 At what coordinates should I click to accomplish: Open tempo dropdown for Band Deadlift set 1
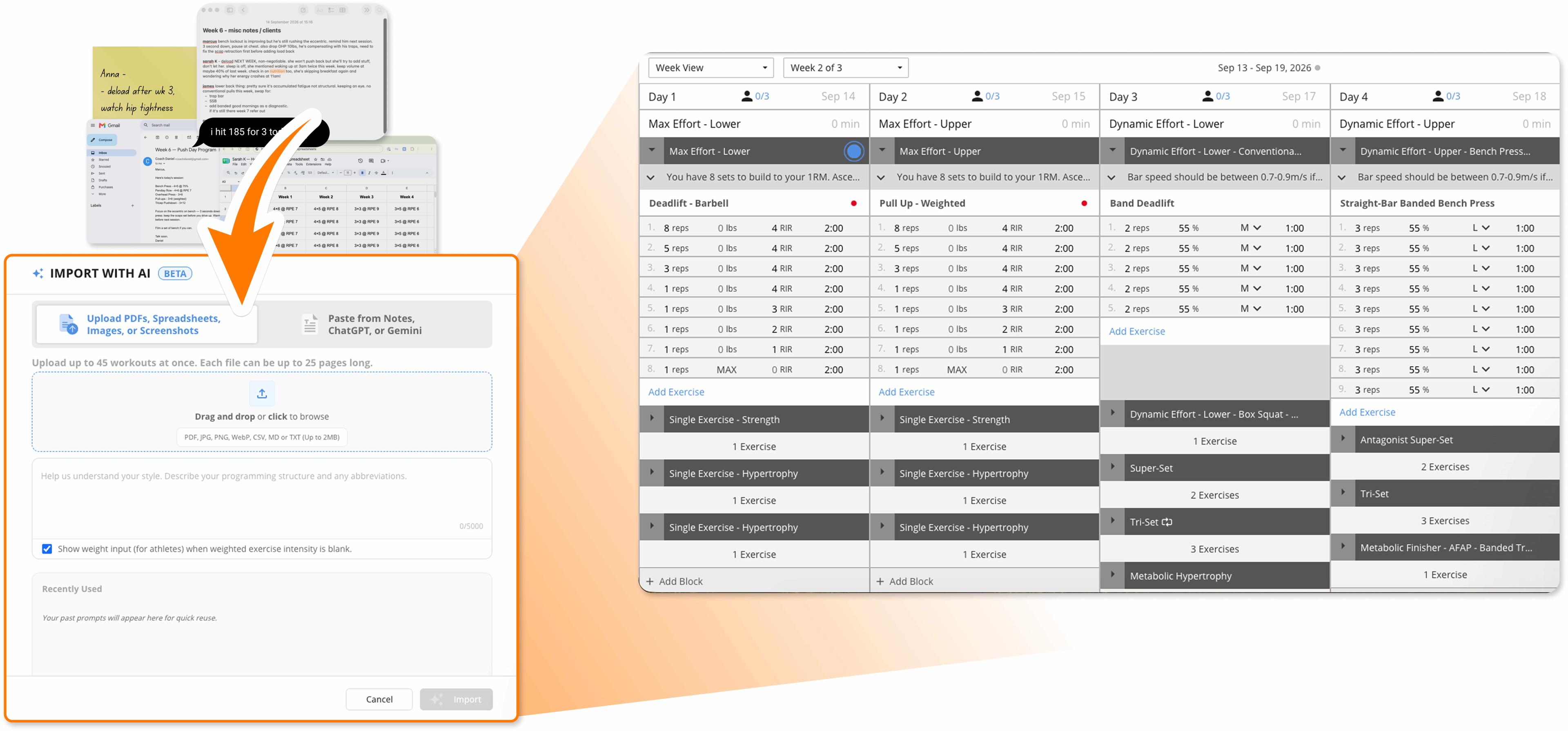tap(1250, 228)
